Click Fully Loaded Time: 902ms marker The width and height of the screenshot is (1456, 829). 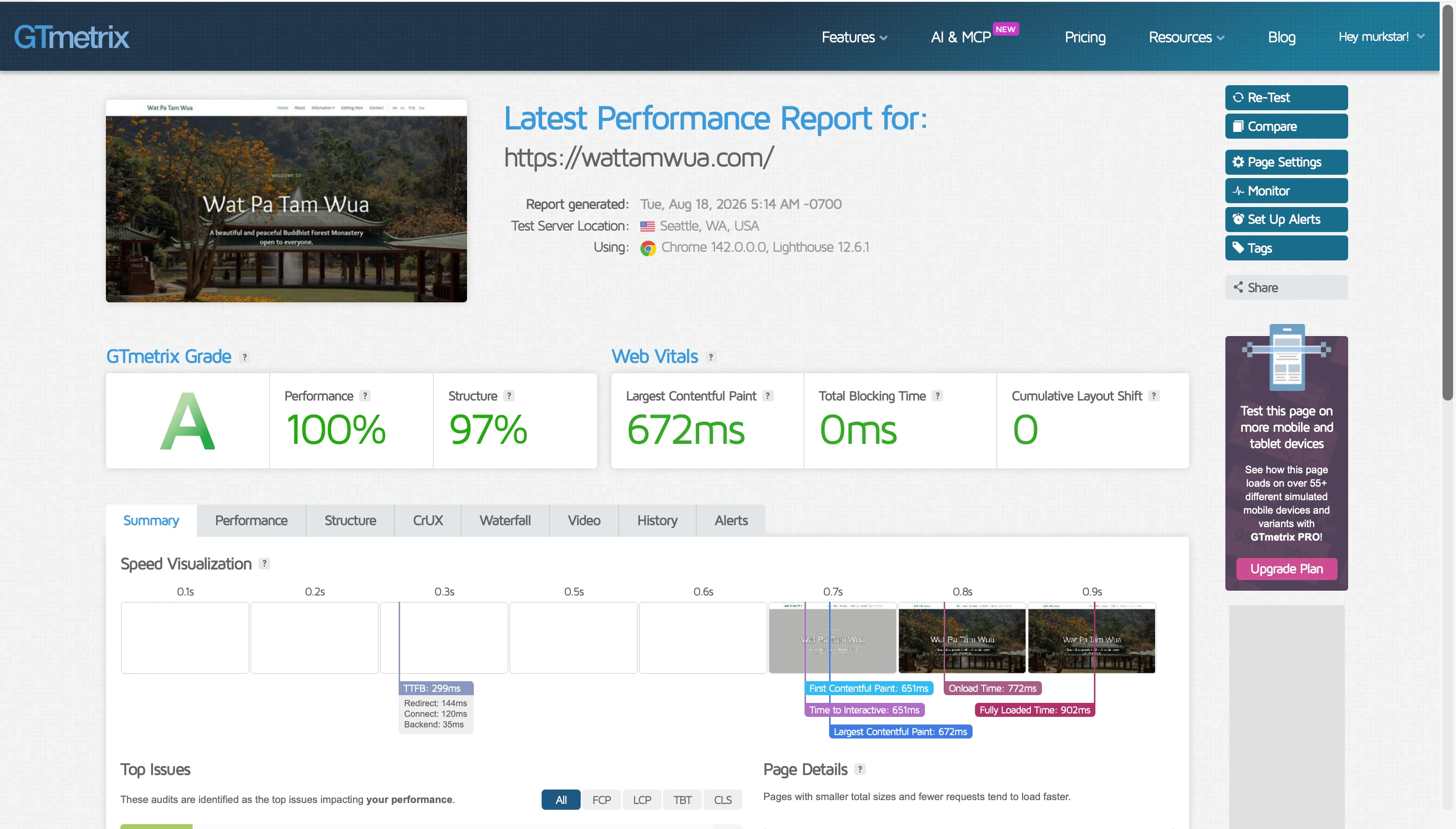point(1035,710)
